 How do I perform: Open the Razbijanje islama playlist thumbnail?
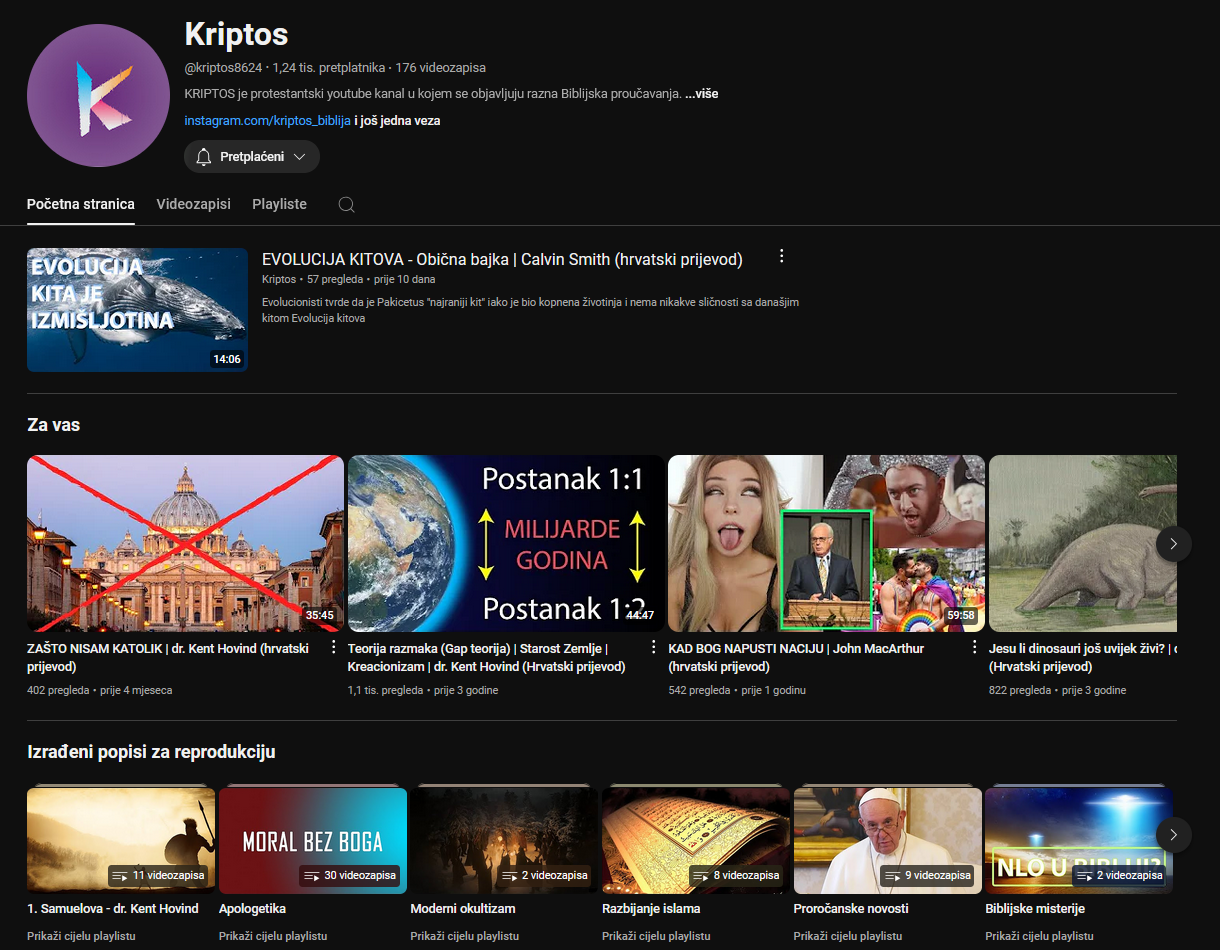pos(694,838)
